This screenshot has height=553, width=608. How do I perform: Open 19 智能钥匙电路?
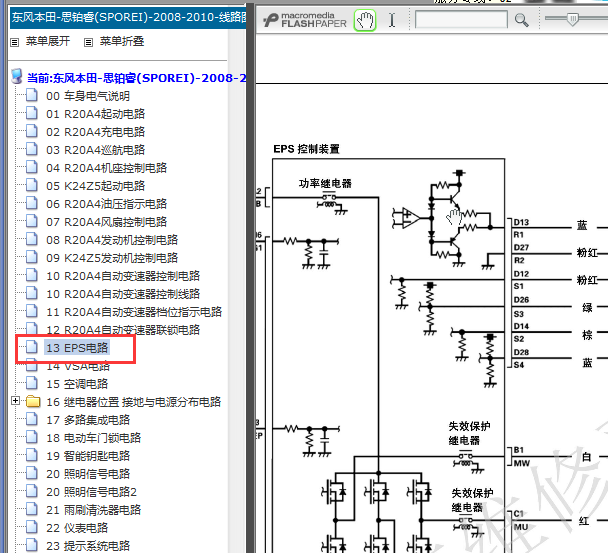(88, 456)
